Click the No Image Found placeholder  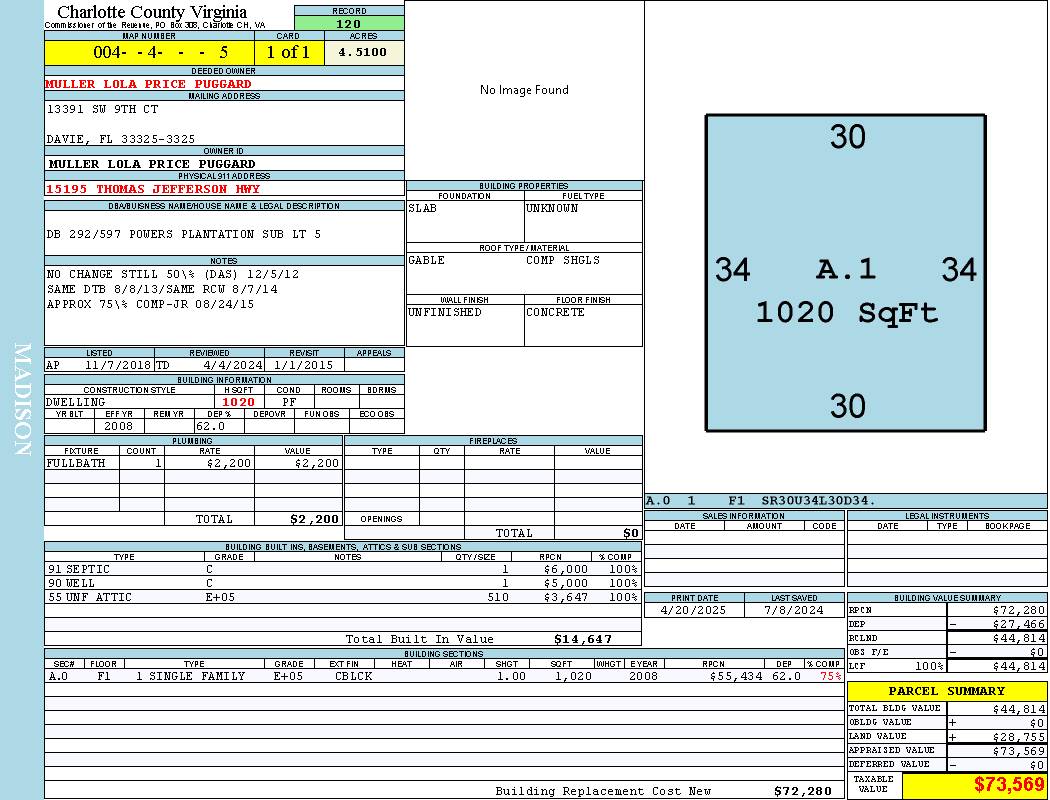pos(524,90)
